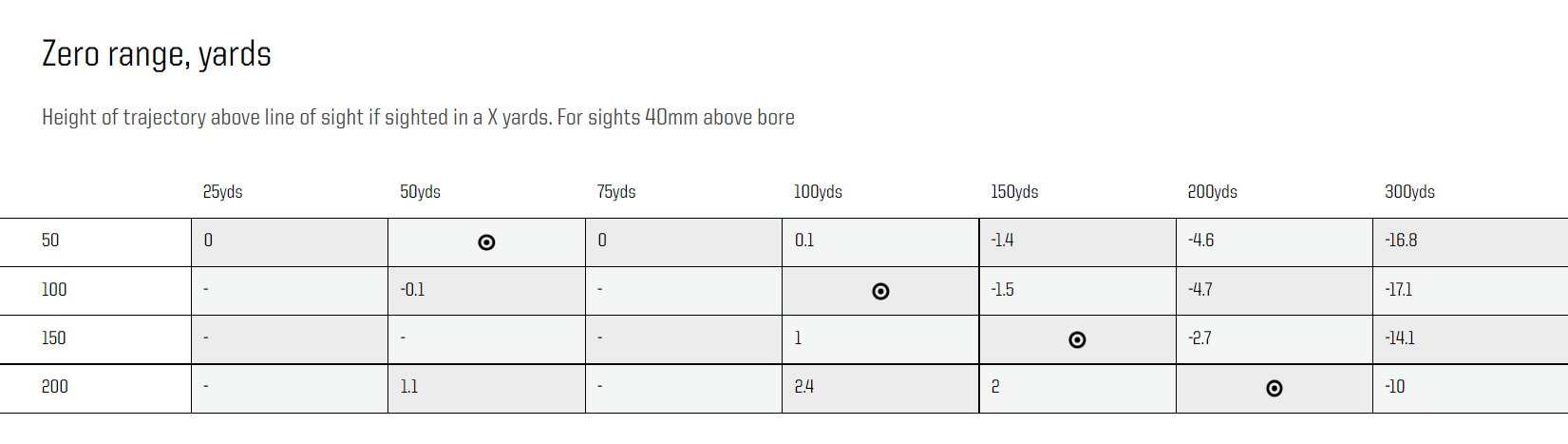
Task: Click the zero target icon in the 150 row
Action: pyautogui.click(x=1077, y=339)
